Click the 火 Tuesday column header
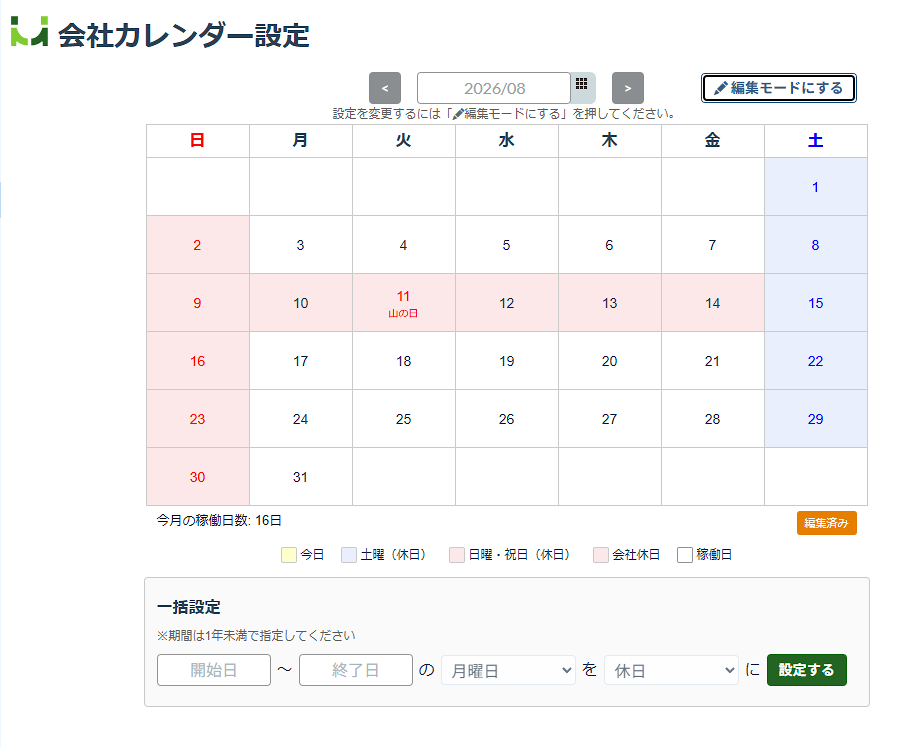Viewport: 903px width, 748px height. pyautogui.click(x=404, y=141)
